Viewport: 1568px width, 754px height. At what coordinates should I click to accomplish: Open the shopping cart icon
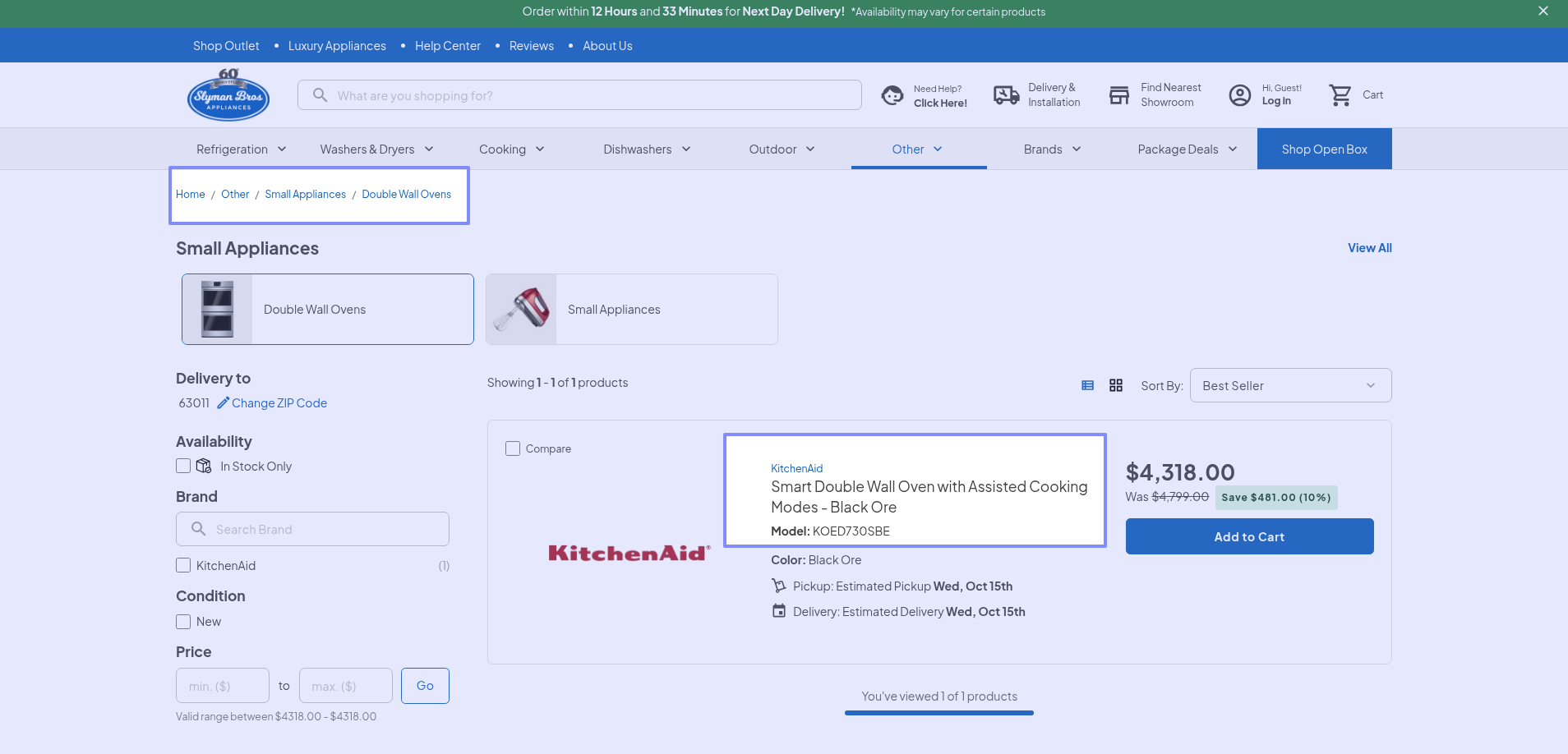coord(1340,95)
